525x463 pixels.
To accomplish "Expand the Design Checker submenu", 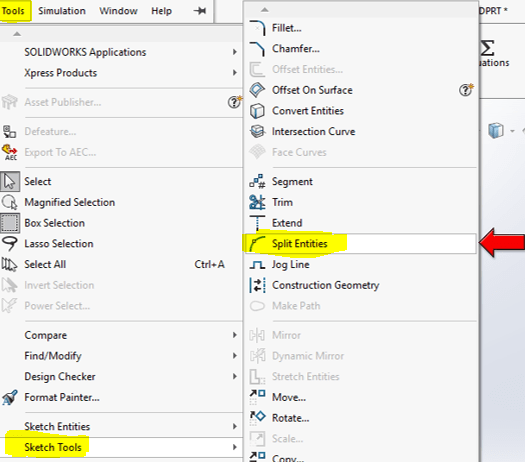I will [x=121, y=376].
